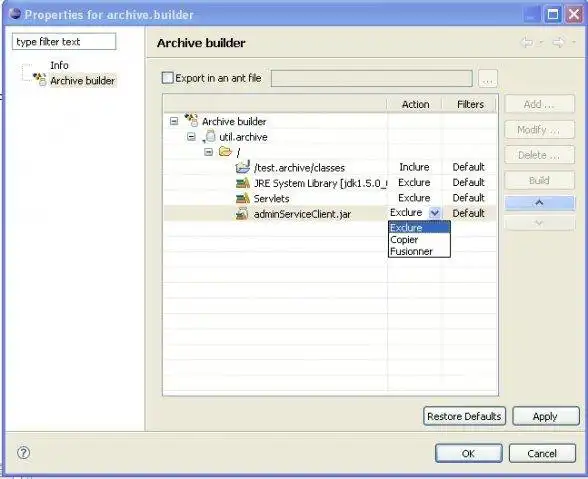This screenshot has width=588, height=479.
Task: Click Exclure action cell for Servlets
Action: pos(414,198)
